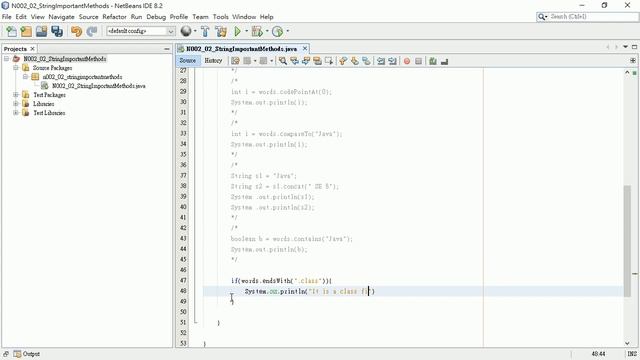This screenshot has width=640, height=360.
Task: Collapse the n002_02_stringimportantmethods package node
Action: coord(25,77)
